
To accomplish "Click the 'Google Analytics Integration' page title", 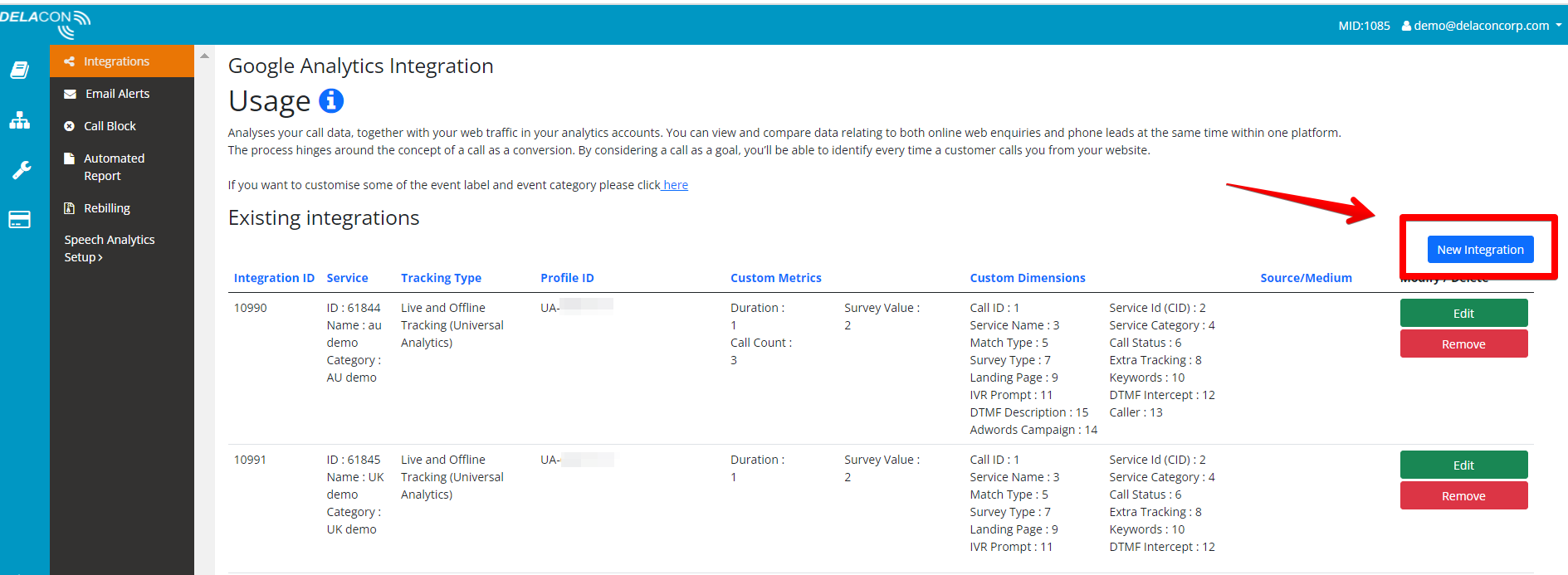I will [x=361, y=66].
